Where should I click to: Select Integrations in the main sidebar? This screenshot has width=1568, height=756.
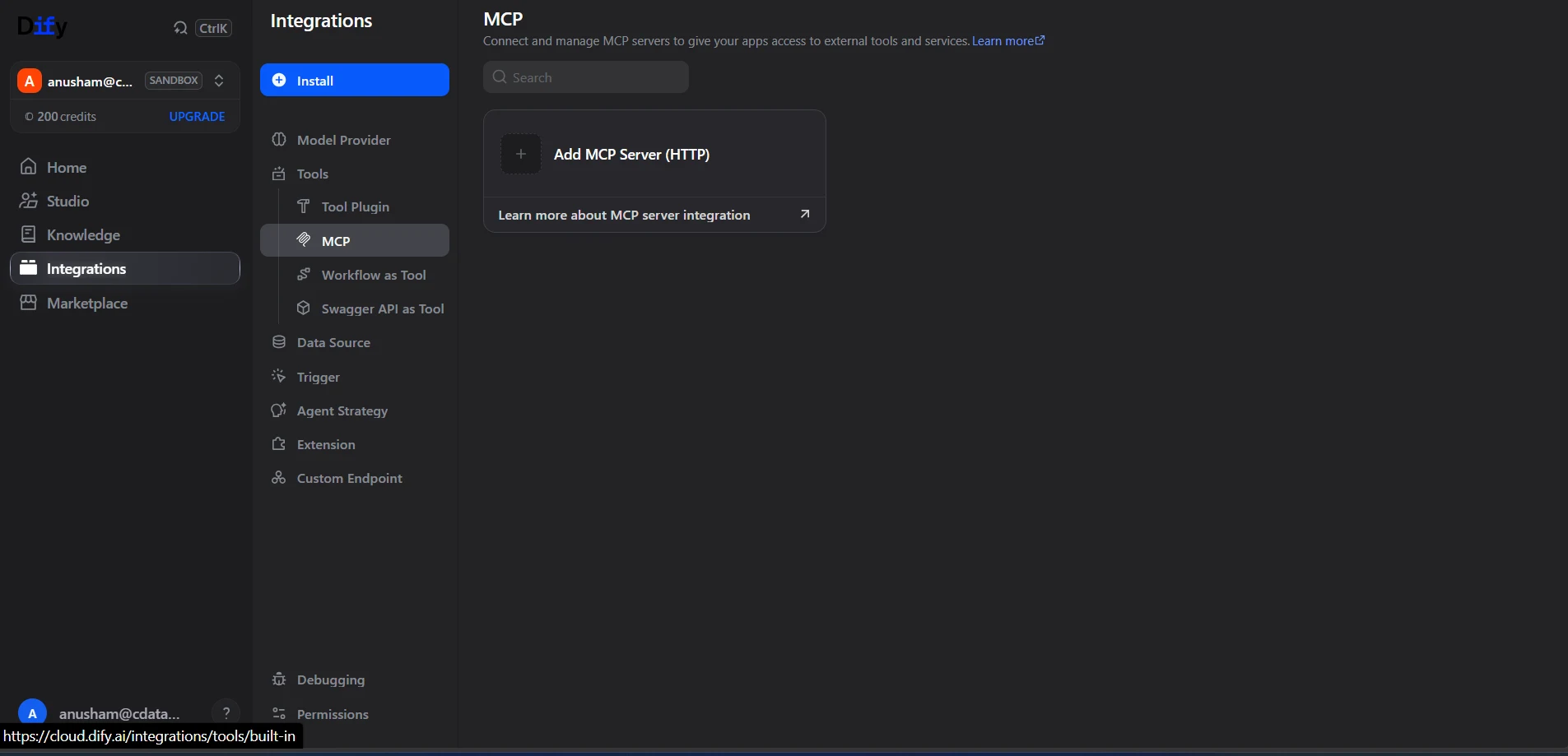tap(125, 268)
